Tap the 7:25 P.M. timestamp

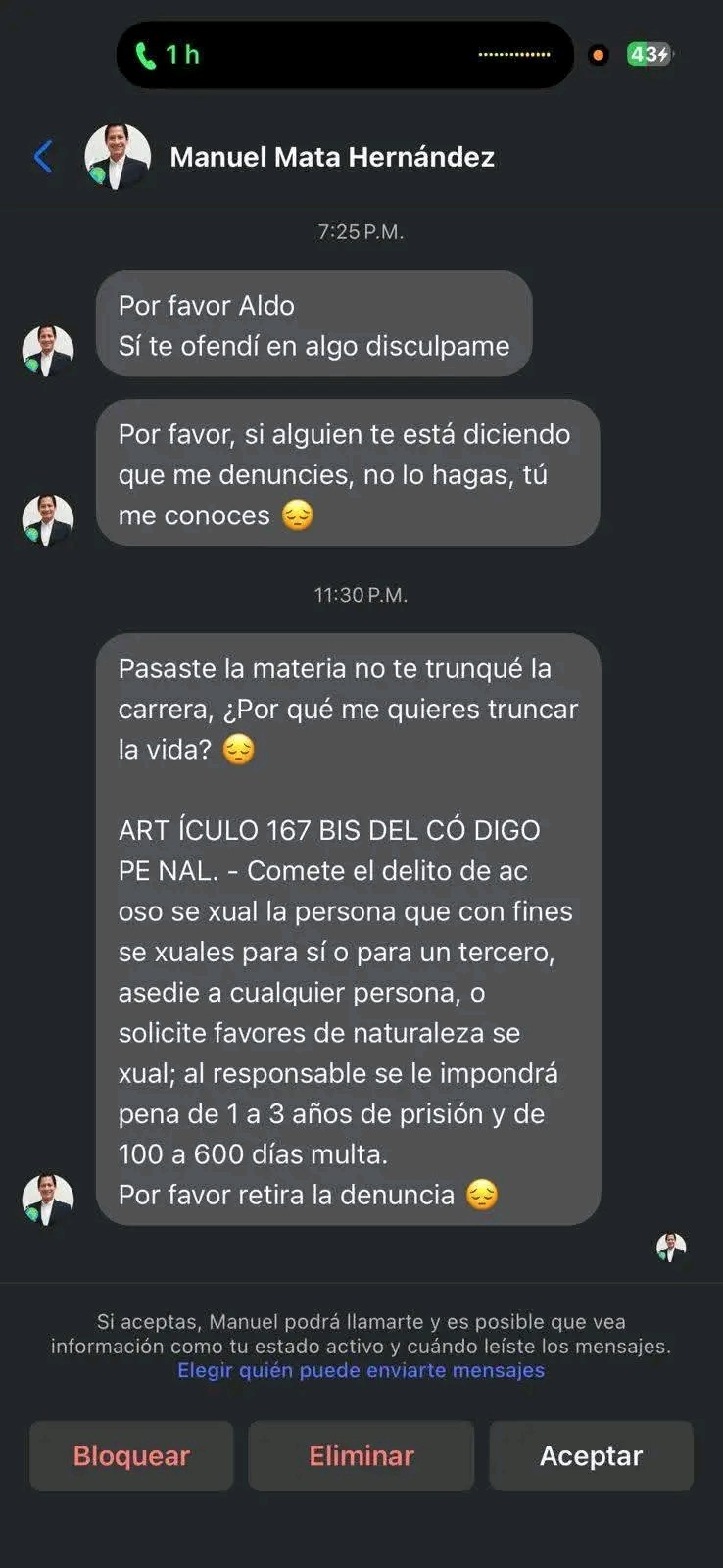pyautogui.click(x=361, y=232)
